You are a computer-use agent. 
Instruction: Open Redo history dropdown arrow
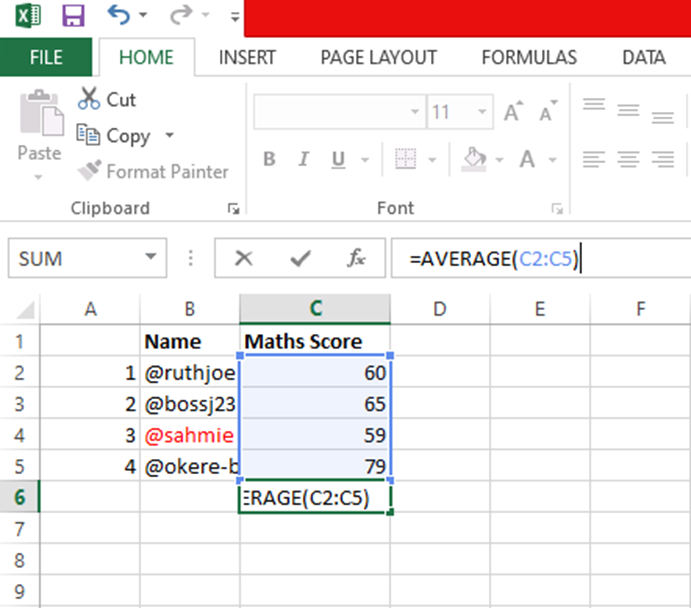pos(205,15)
